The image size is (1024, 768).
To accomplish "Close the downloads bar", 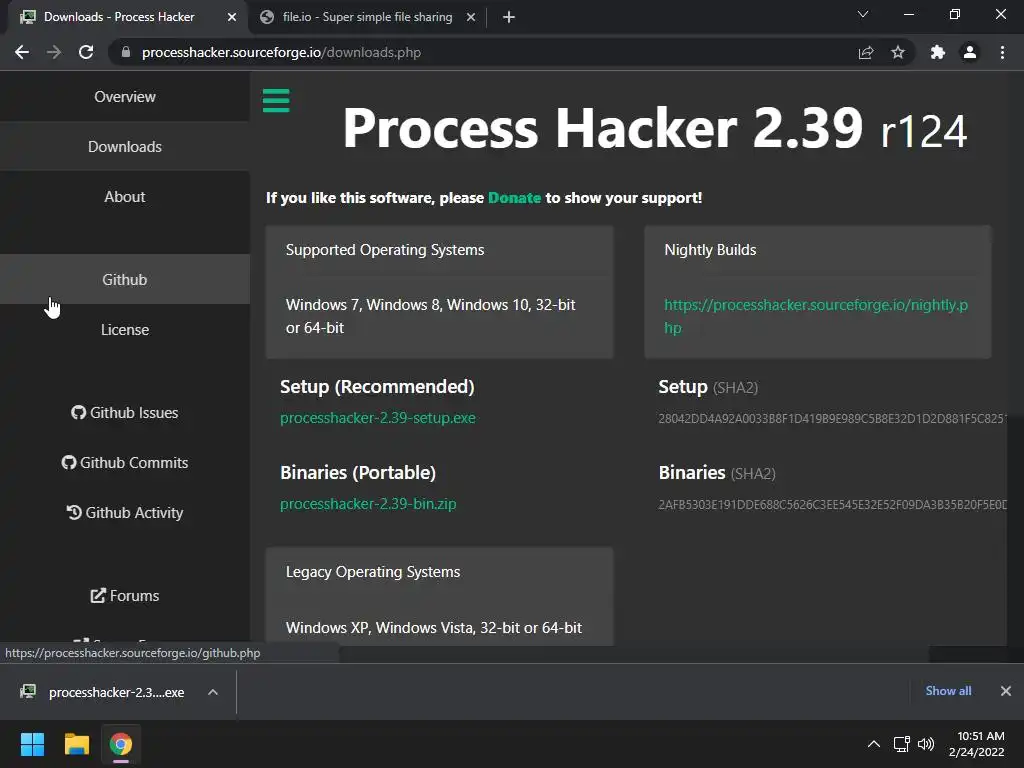I will 1006,691.
